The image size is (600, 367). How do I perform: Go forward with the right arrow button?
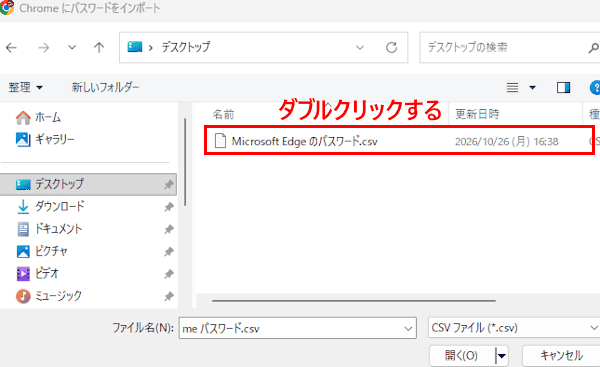coord(44,48)
